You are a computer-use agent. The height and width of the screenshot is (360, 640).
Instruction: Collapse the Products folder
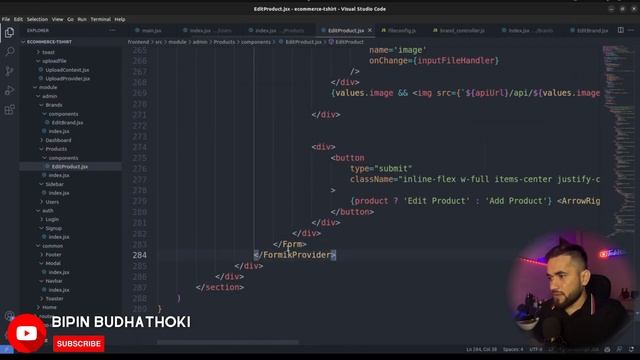coord(56,149)
